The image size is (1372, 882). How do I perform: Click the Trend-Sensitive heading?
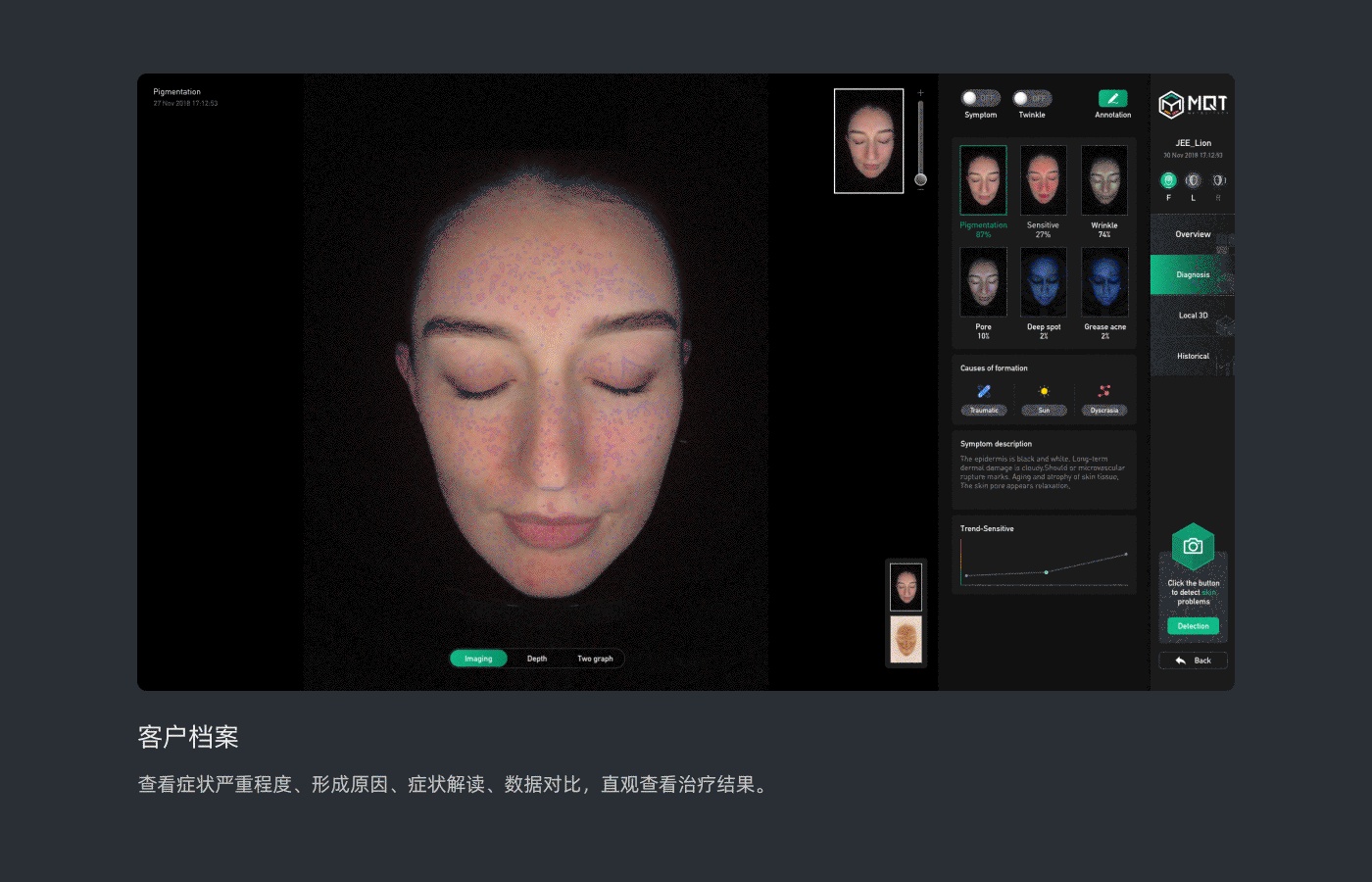(987, 529)
